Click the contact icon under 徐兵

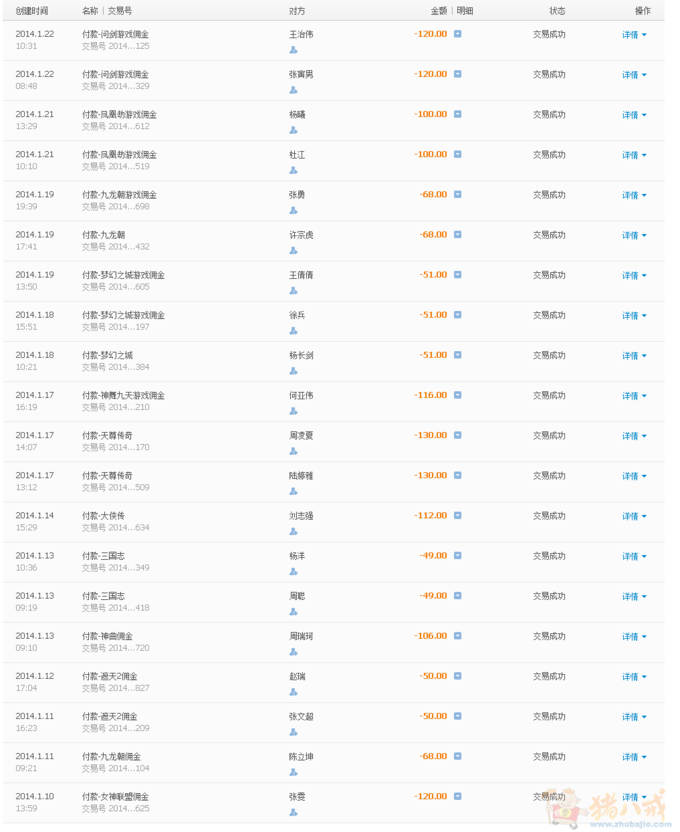(x=293, y=331)
